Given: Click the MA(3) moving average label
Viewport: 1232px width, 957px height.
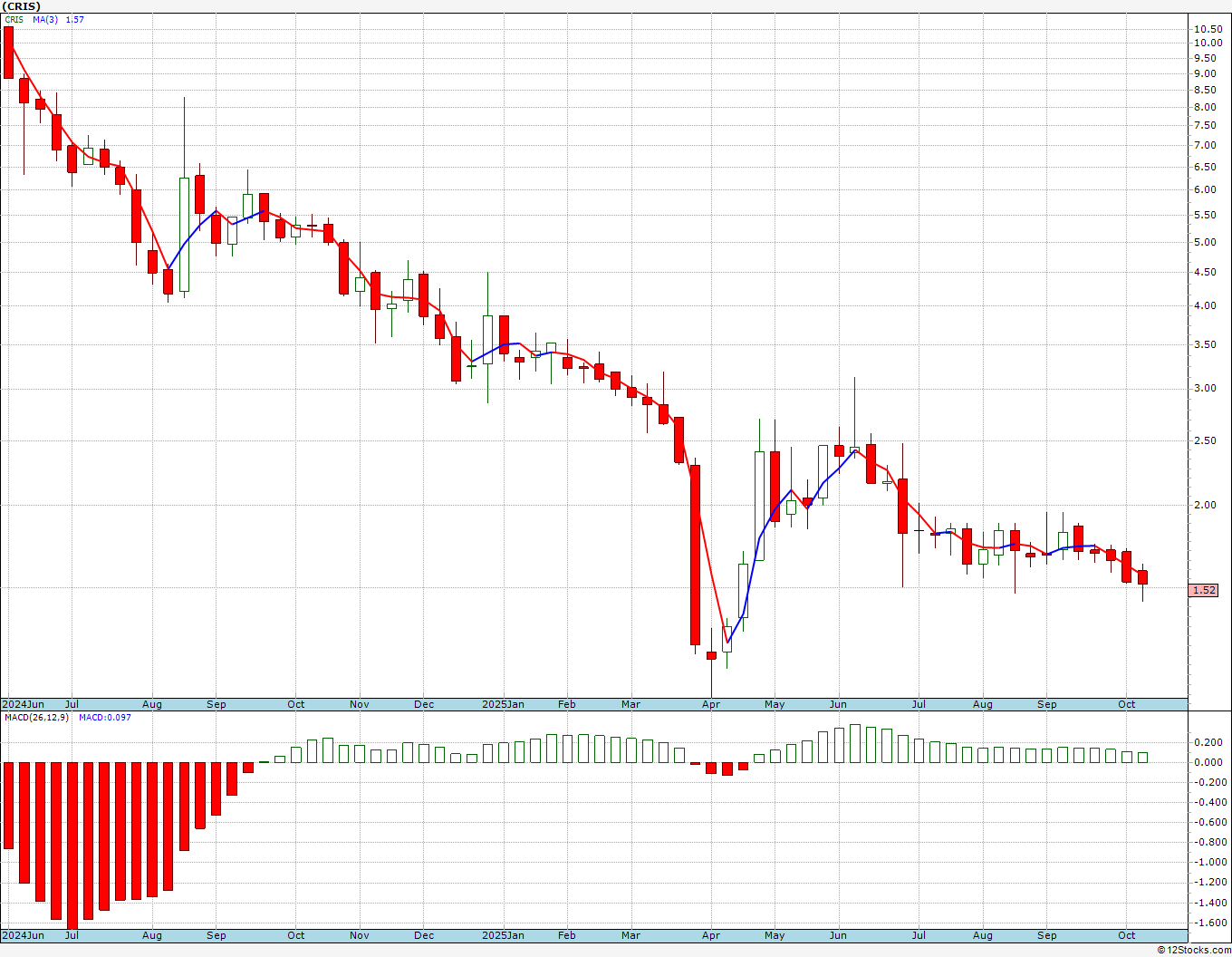Looking at the screenshot, I should 44,19.
